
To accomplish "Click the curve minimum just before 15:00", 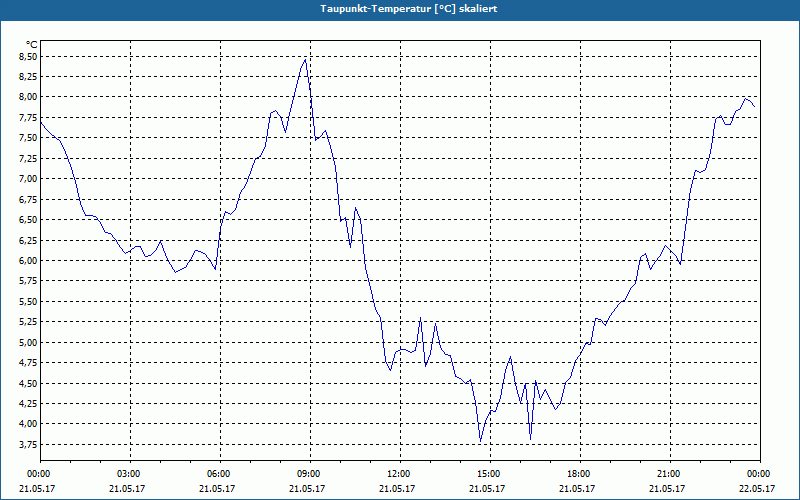I will 480,441.
